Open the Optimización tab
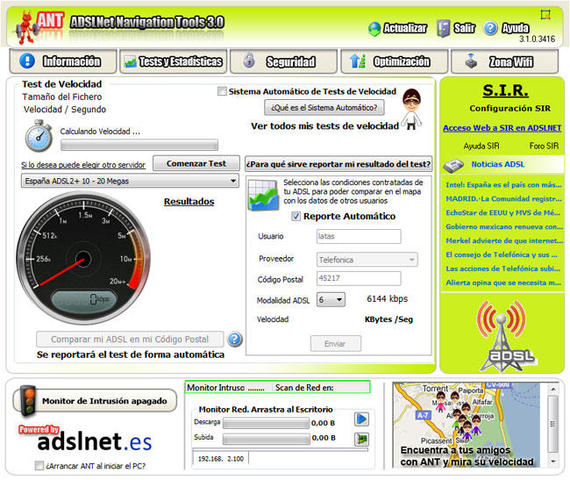570x480 pixels. click(394, 61)
